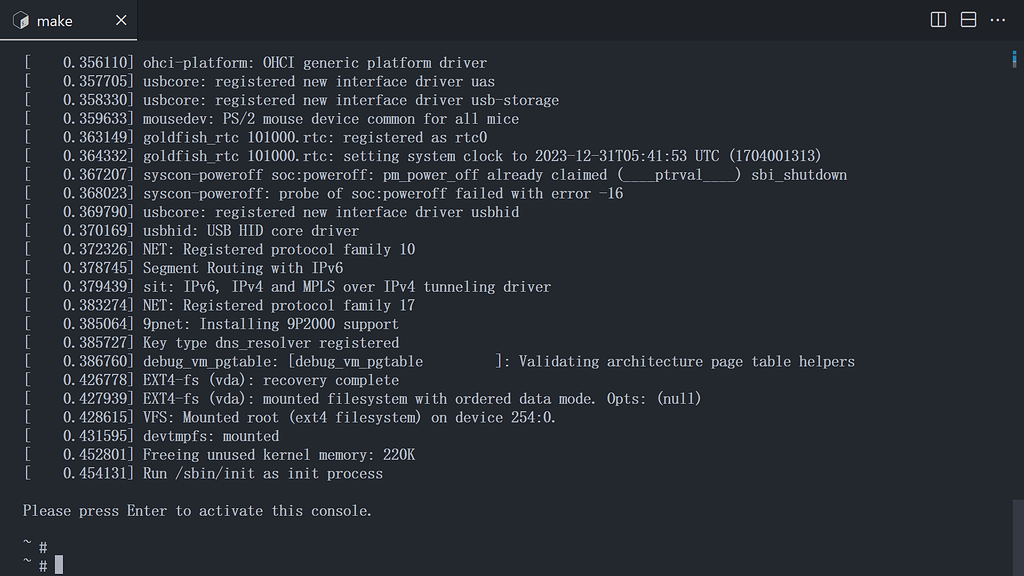This screenshot has width=1024, height=576.
Task: Click the blinking cursor block at the prompt
Action: pos(59,564)
